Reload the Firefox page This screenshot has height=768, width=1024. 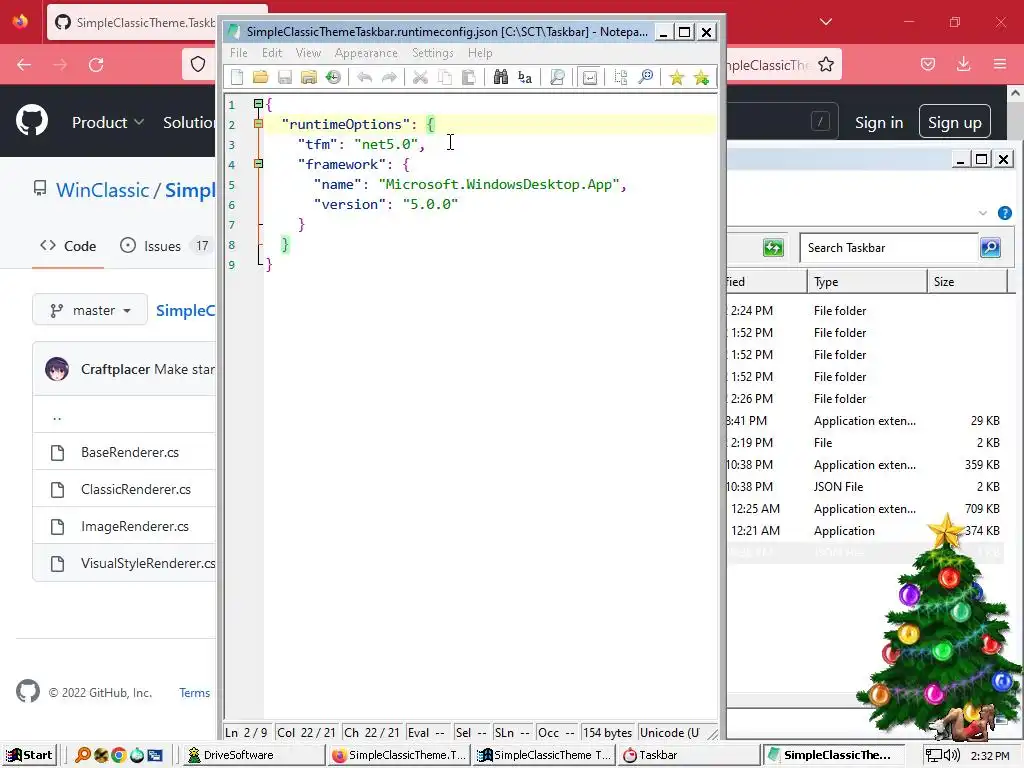[x=96, y=65]
